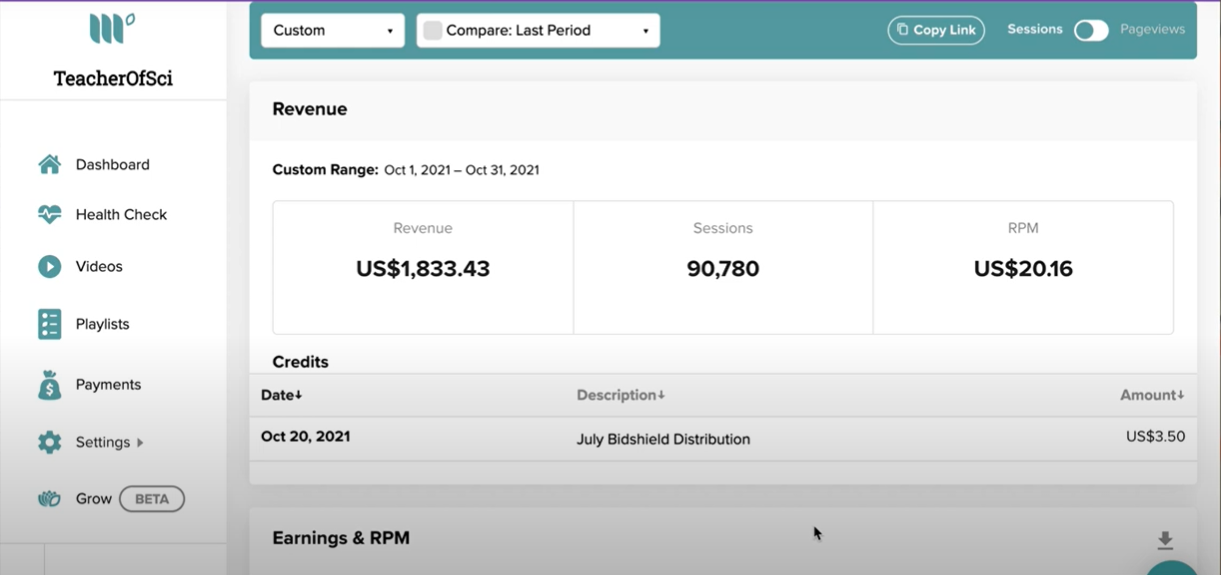This screenshot has height=575, width=1221.
Task: Click the Pageviews label
Action: tap(1152, 29)
